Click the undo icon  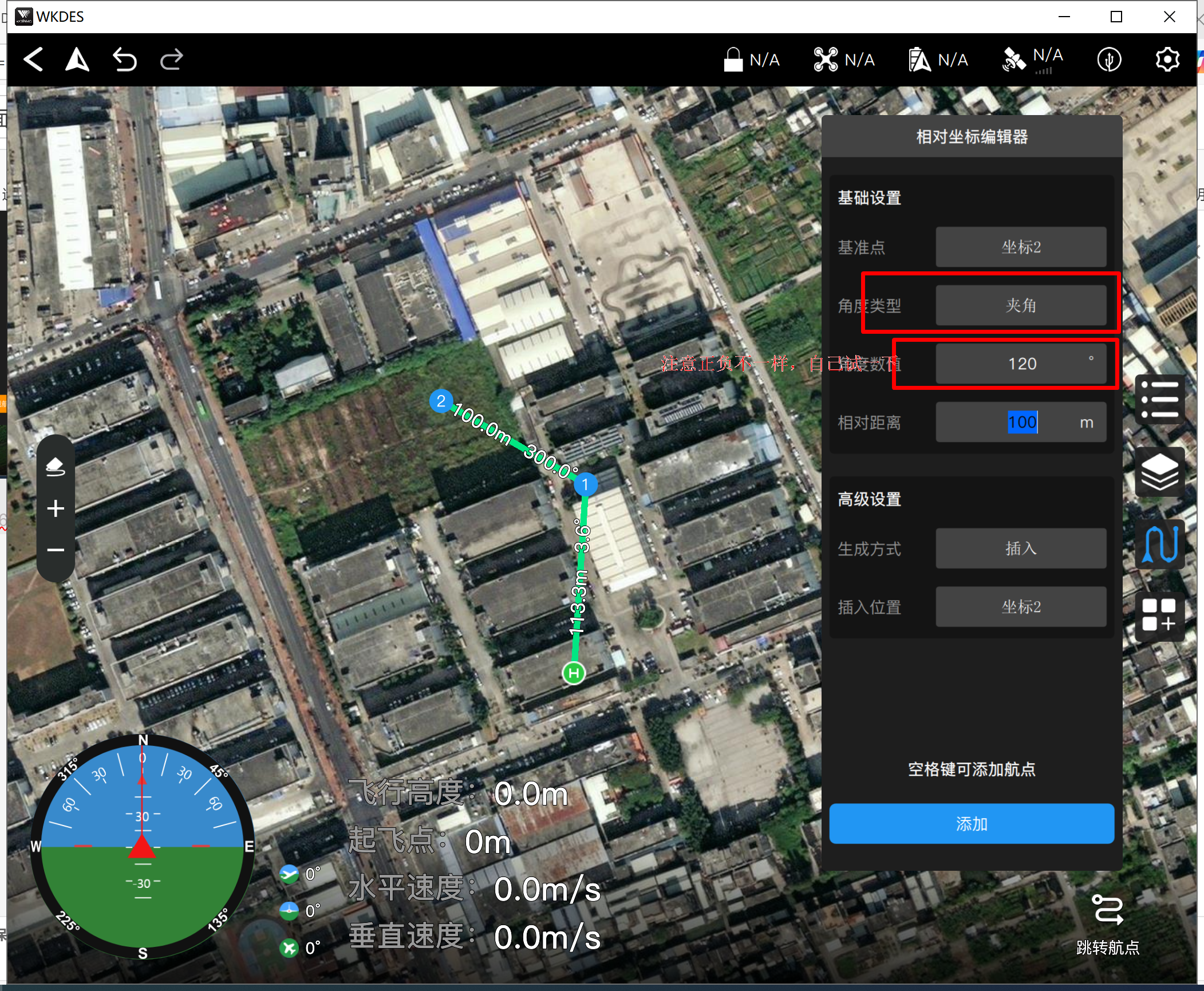pyautogui.click(x=124, y=60)
